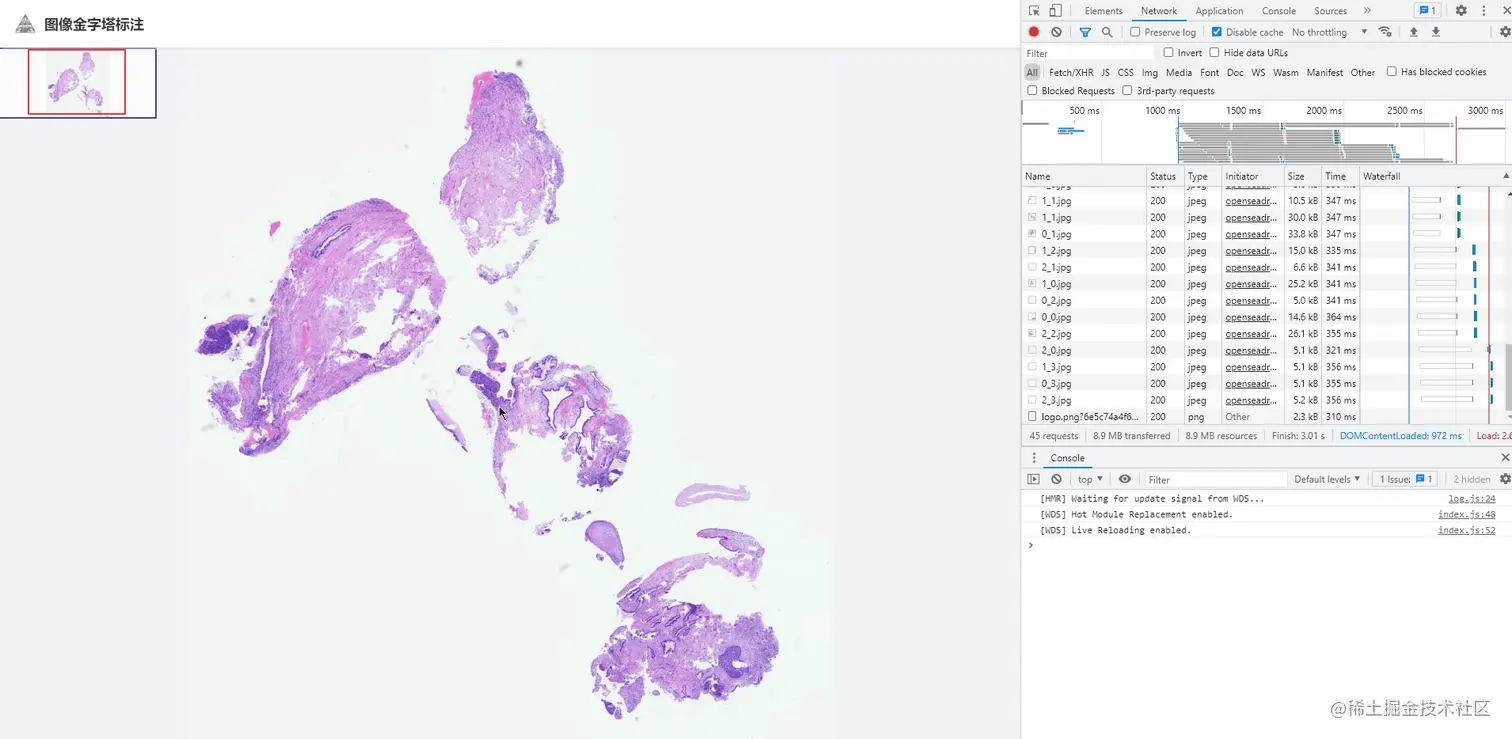Image resolution: width=1512 pixels, height=739 pixels.
Task: Open the log.js:24 source link
Action: pyautogui.click(x=1472, y=499)
